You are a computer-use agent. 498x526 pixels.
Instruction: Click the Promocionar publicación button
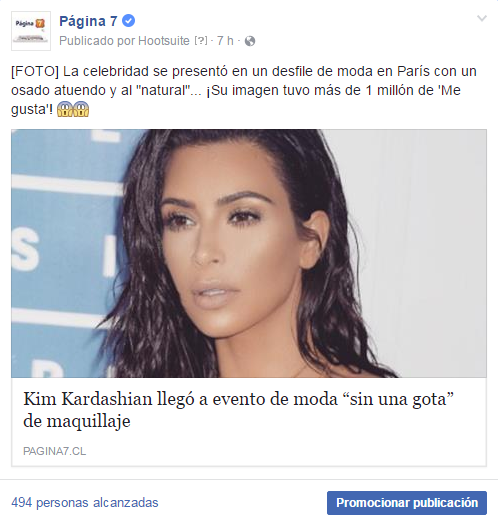point(407,503)
